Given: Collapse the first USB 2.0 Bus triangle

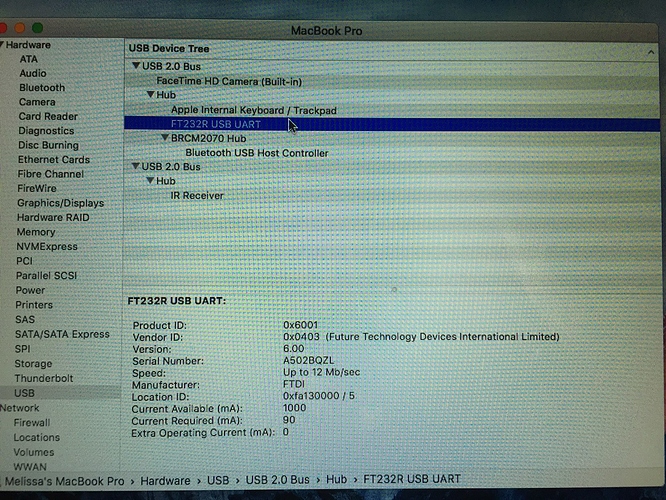Looking at the screenshot, I should [136, 66].
